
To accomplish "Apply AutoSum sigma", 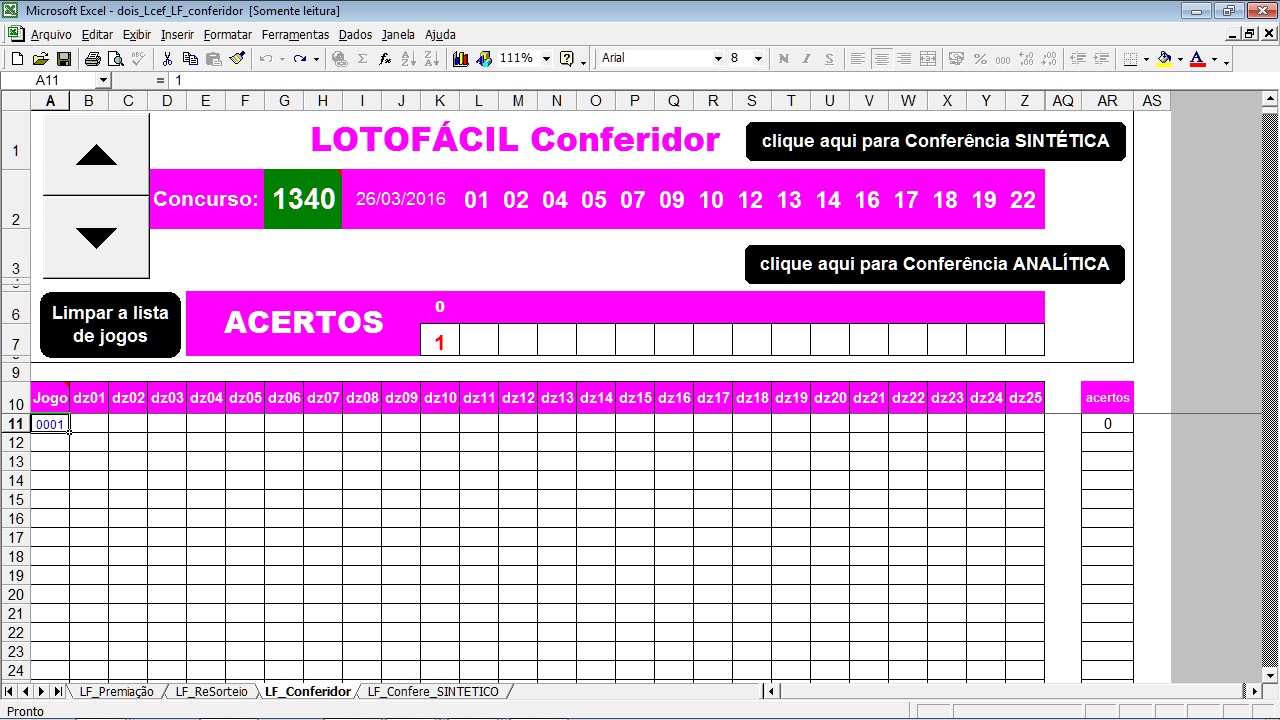I will (x=362, y=59).
